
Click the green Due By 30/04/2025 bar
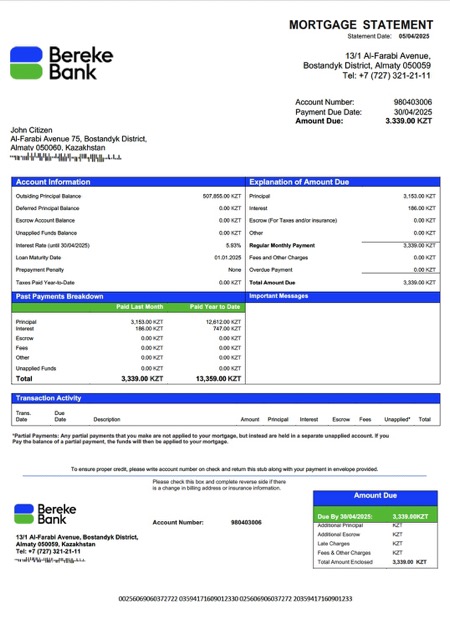pos(375,515)
